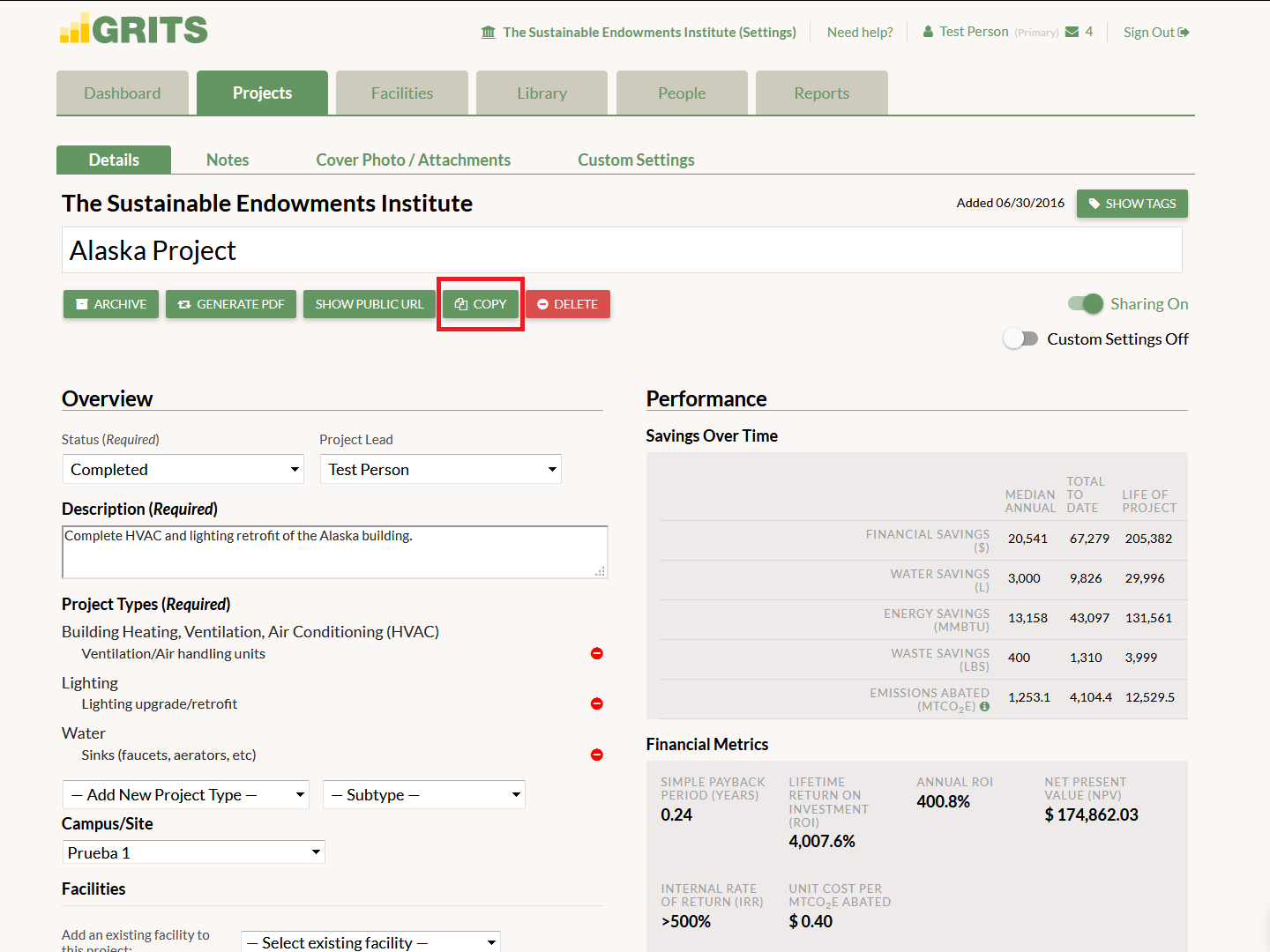Switch to the Dashboard tab
This screenshot has height=952, width=1270.
coord(123,93)
